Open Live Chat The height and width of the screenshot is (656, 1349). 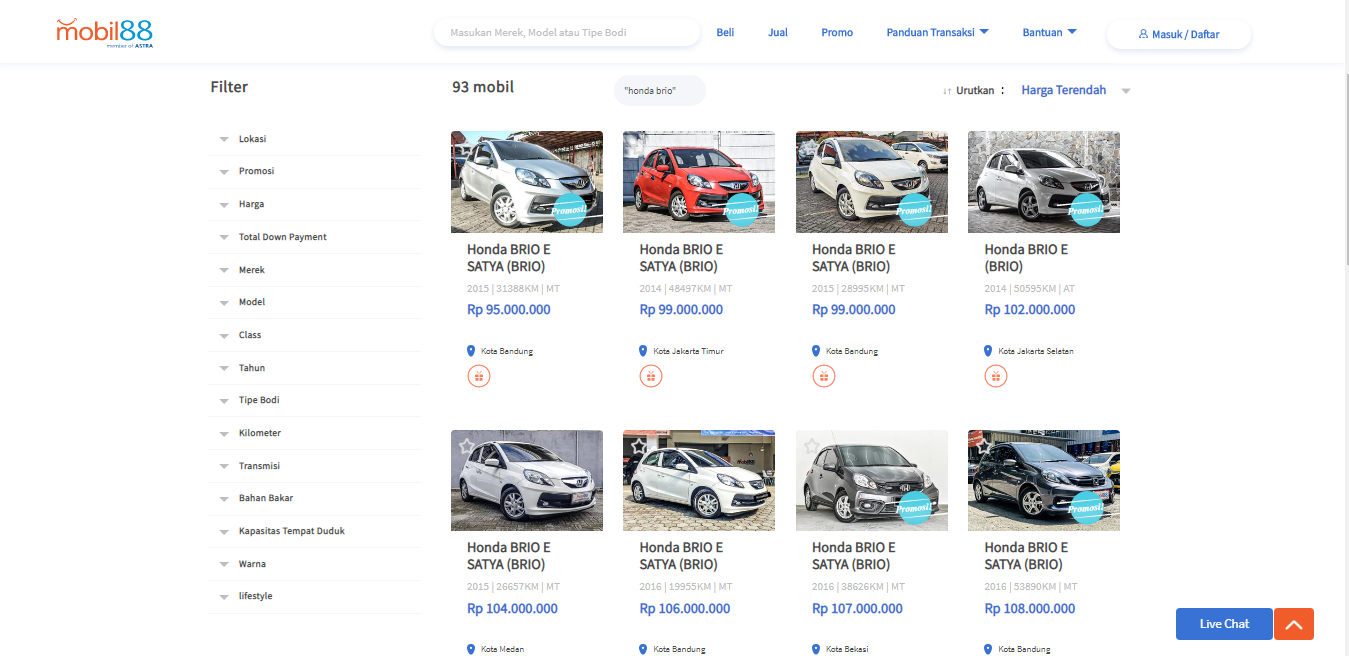coord(1224,624)
